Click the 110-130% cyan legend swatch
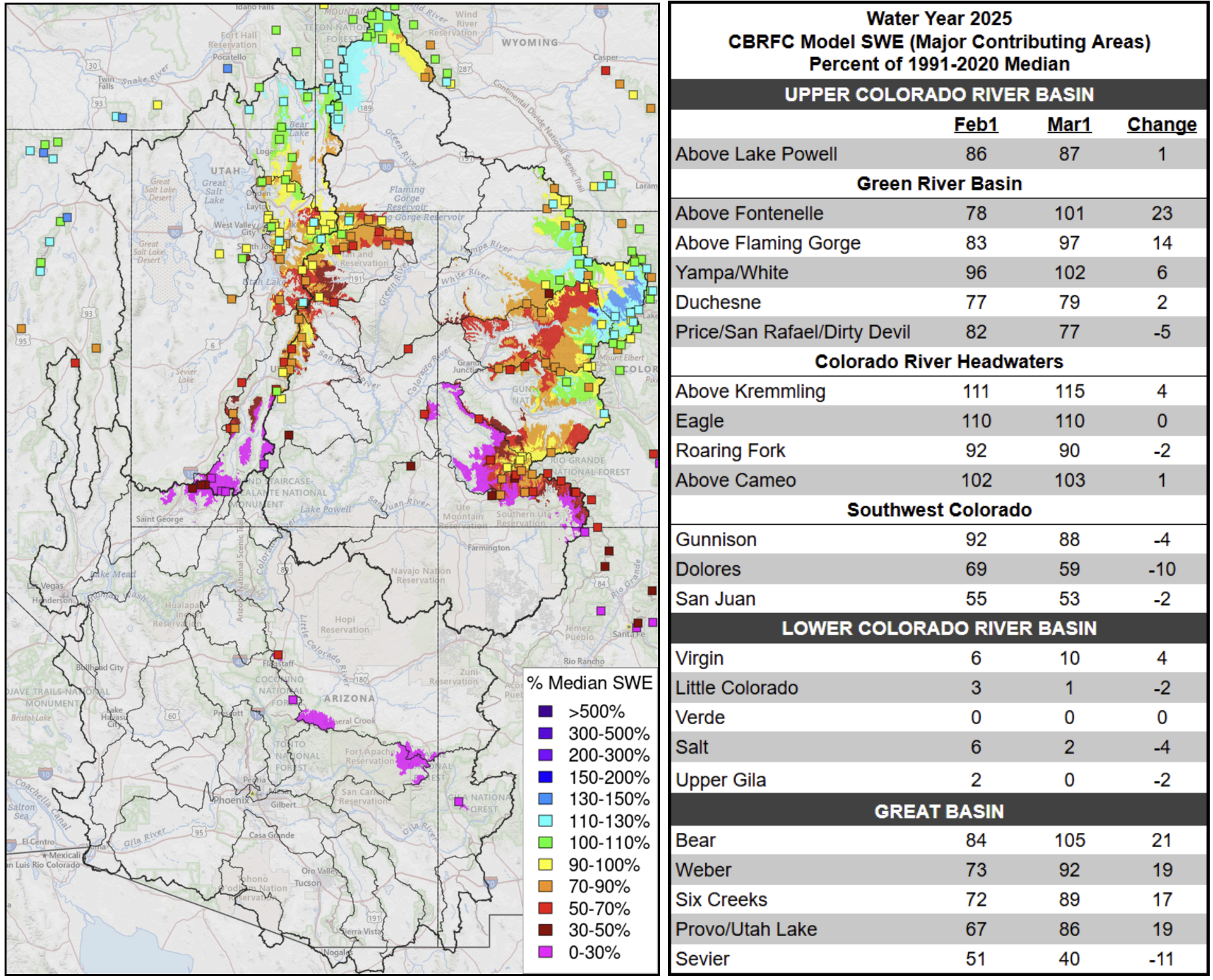 (x=545, y=820)
